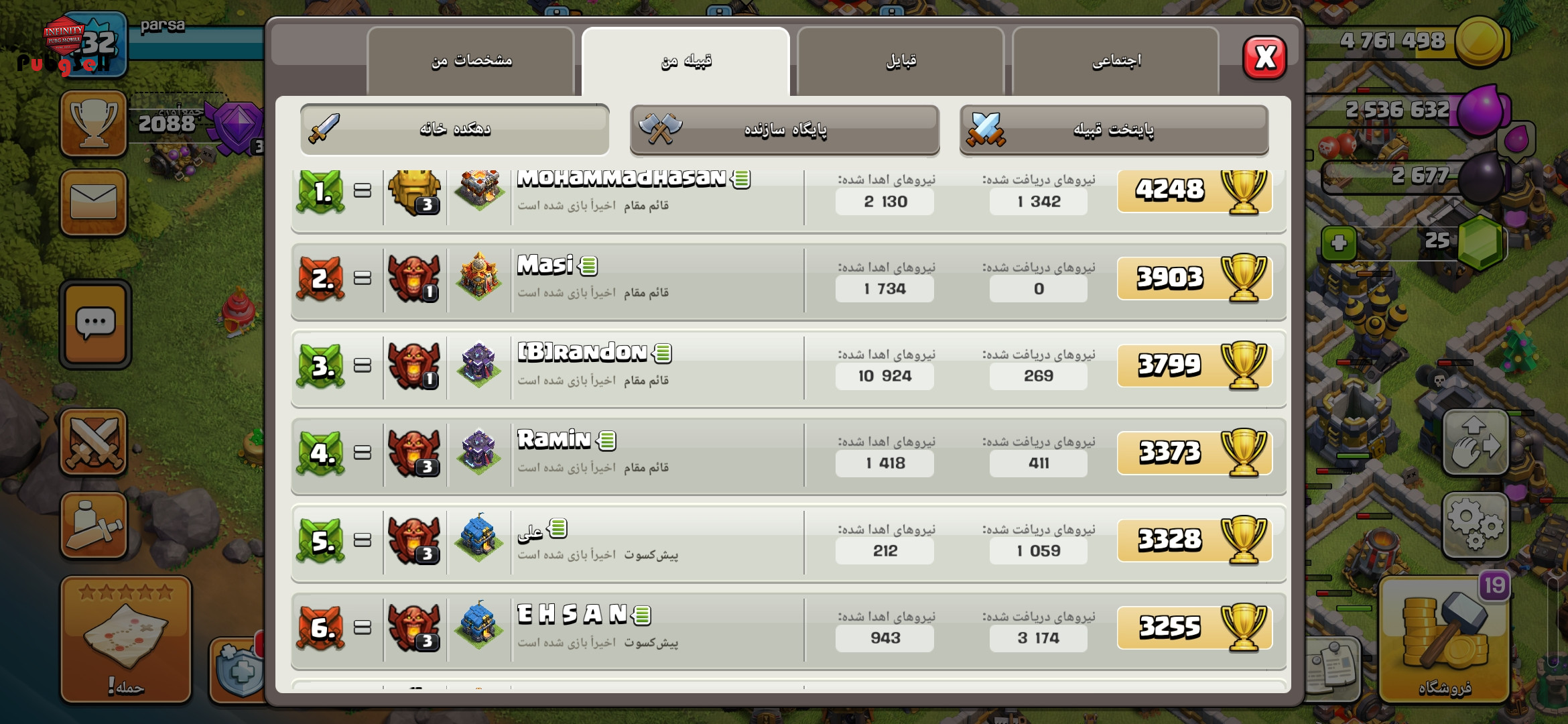This screenshot has width=1568, height=724.
Task: Switch to the قبایل tab
Action: pyautogui.click(x=901, y=61)
